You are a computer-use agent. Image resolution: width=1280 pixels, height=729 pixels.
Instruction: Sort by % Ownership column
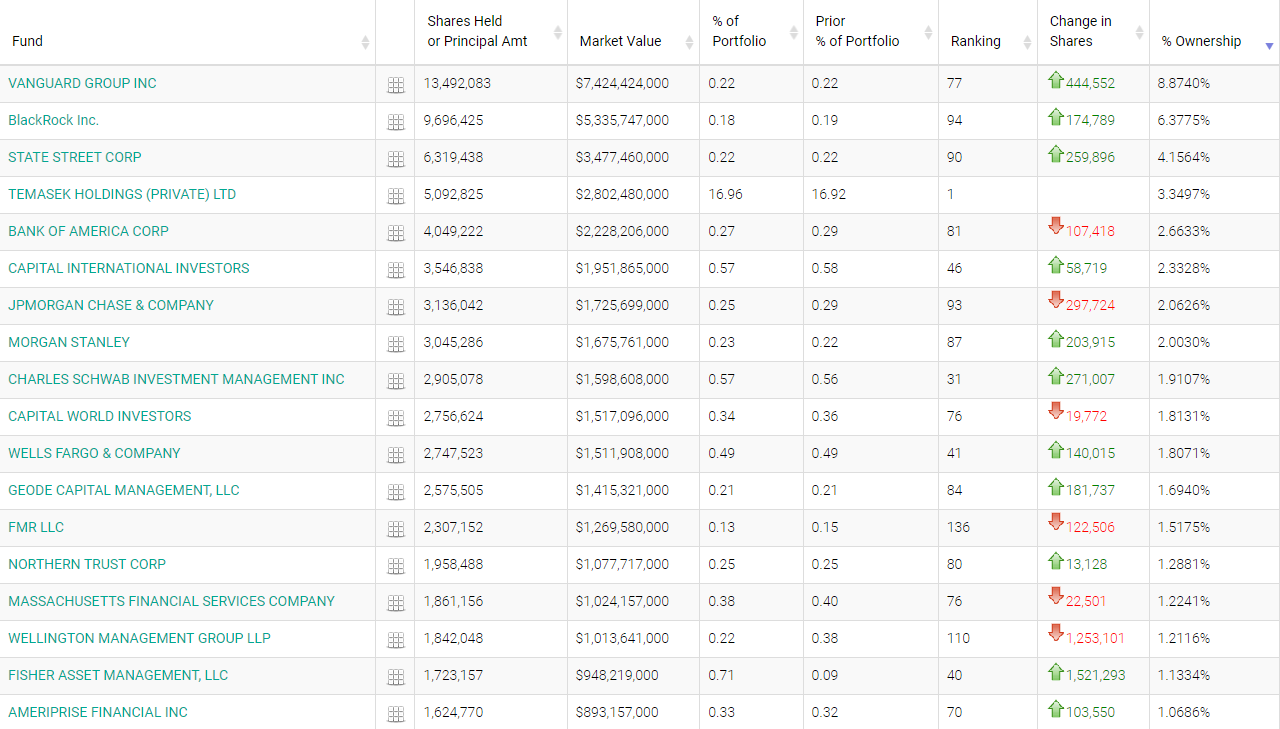pyautogui.click(x=1215, y=33)
